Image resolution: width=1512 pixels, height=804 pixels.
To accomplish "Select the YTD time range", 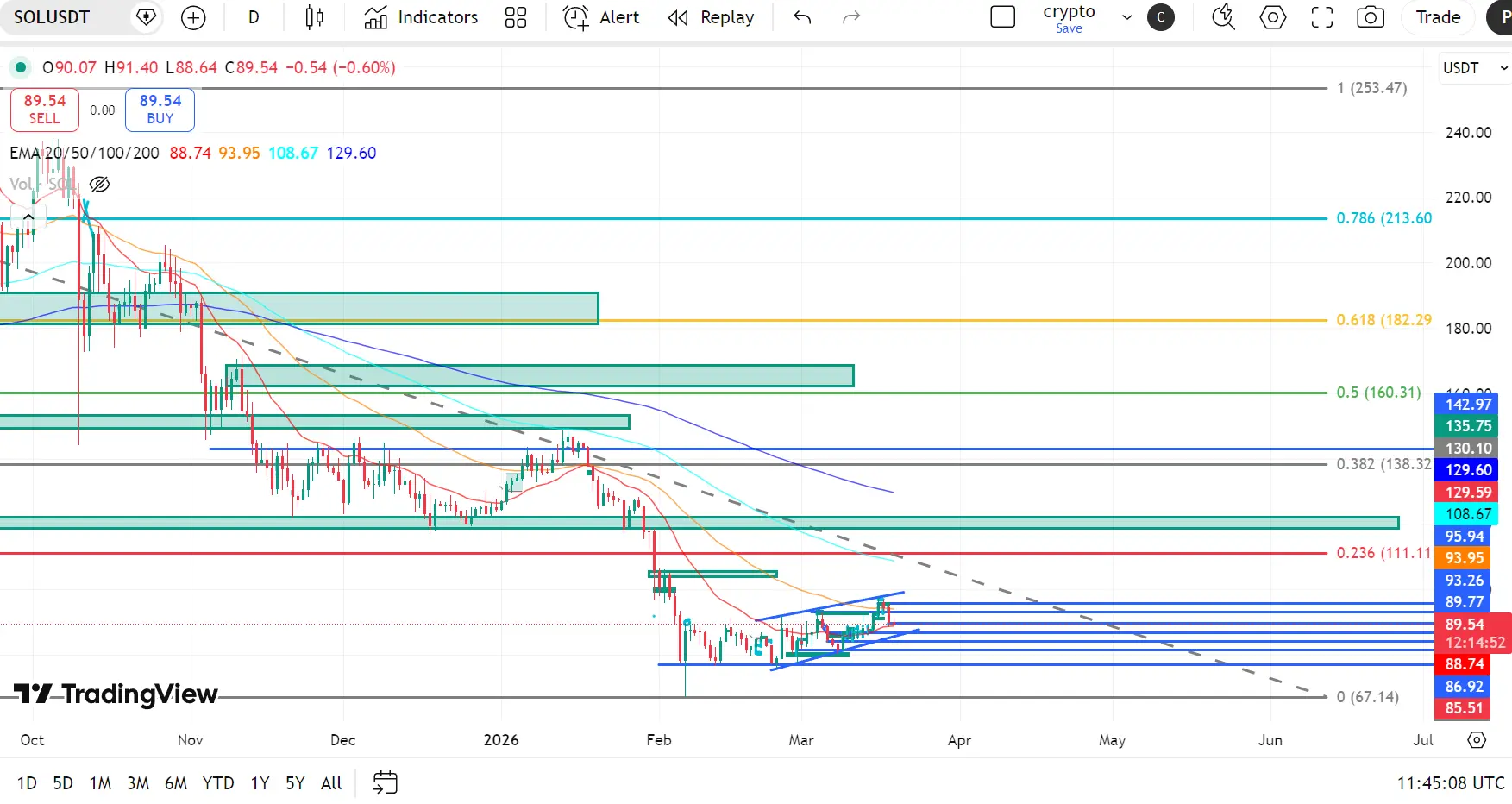I will 218,783.
